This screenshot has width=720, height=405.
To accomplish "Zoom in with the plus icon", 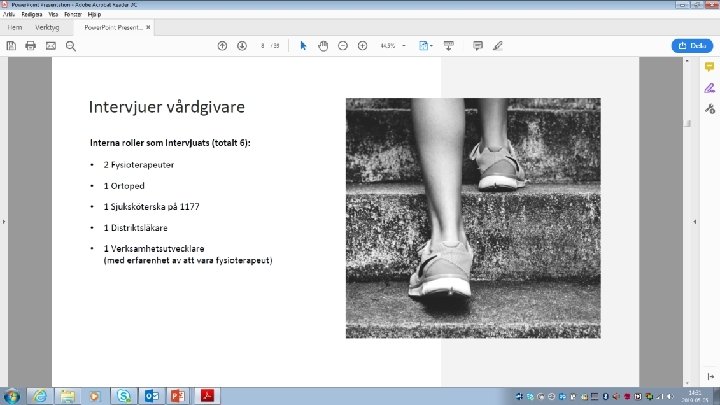I will coord(363,46).
